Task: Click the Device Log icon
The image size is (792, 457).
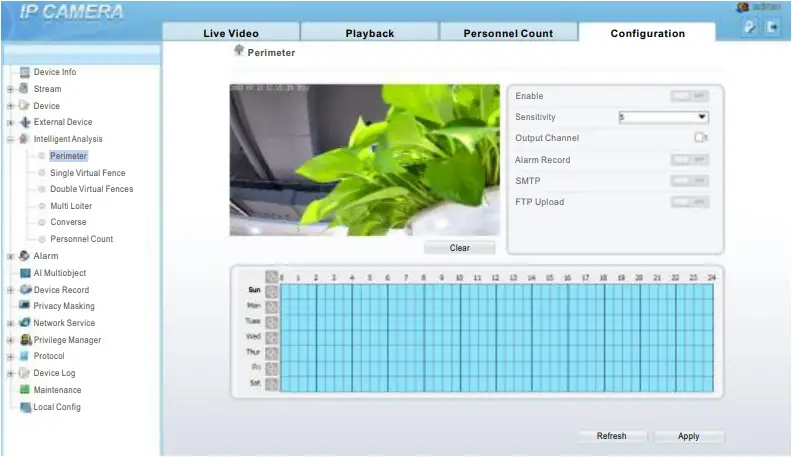Action: [24, 373]
